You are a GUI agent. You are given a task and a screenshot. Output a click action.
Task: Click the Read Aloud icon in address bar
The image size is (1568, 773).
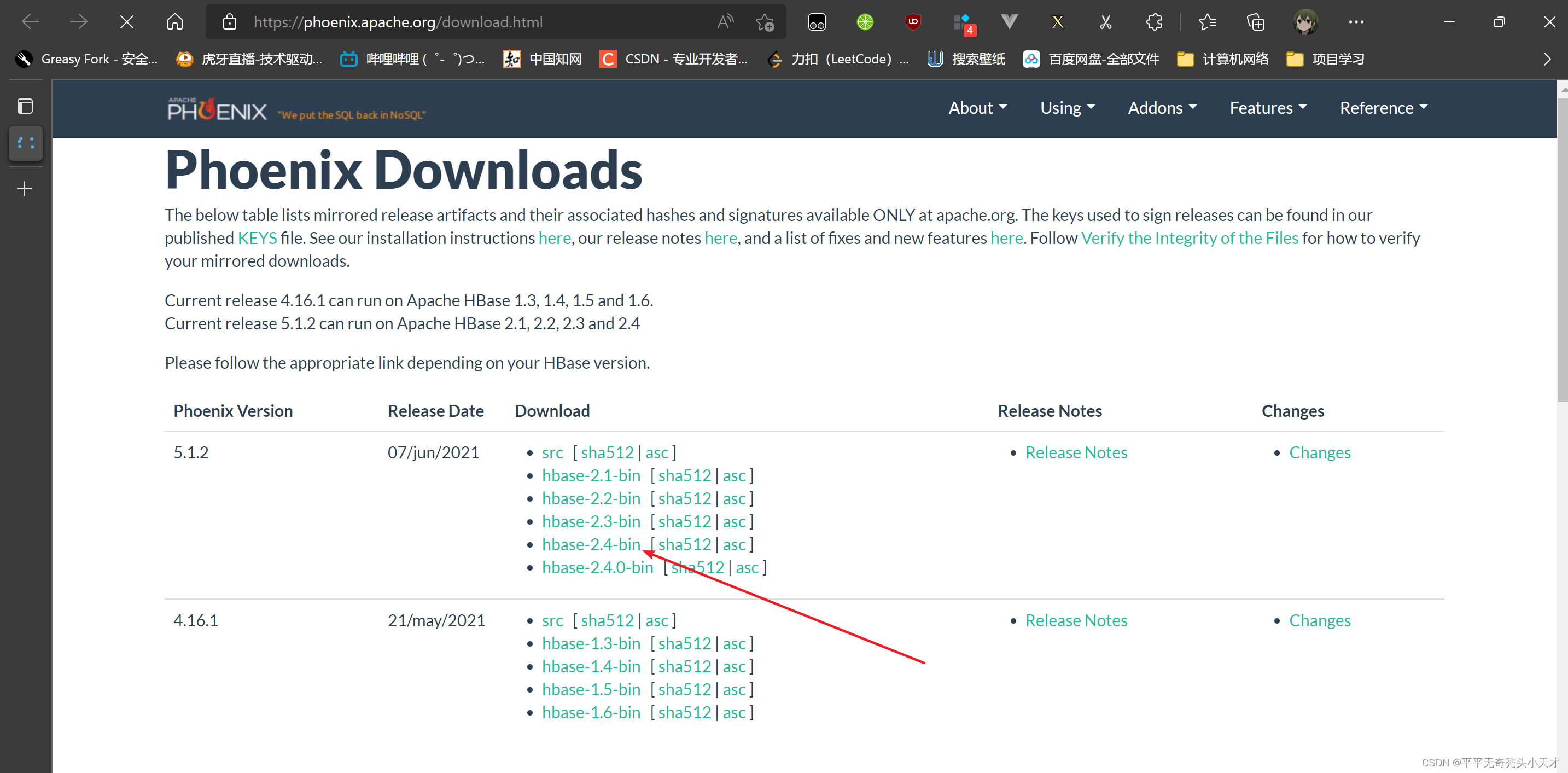pyautogui.click(x=725, y=22)
